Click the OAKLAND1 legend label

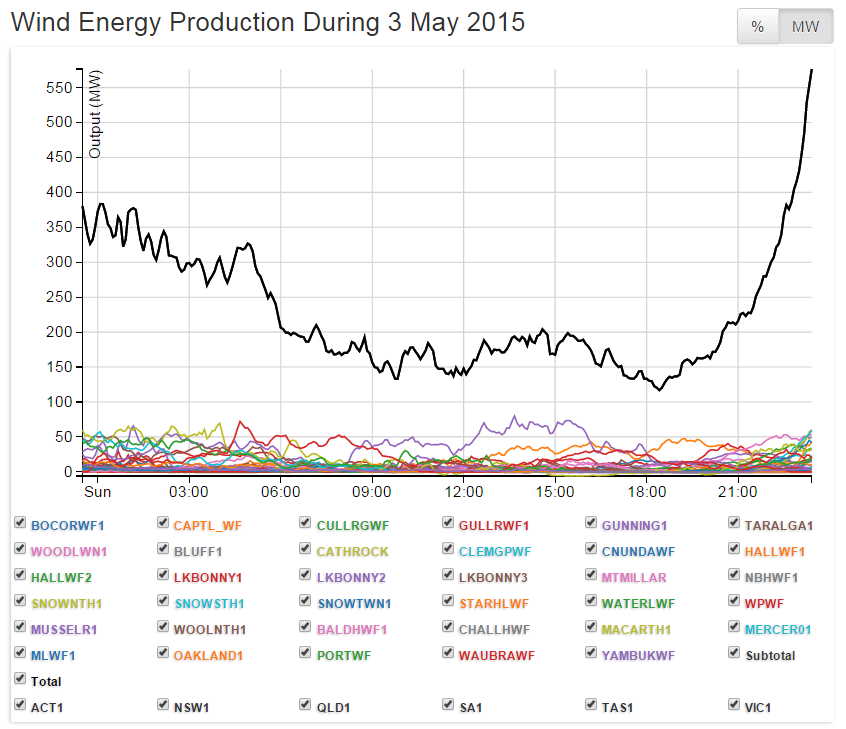(208, 655)
